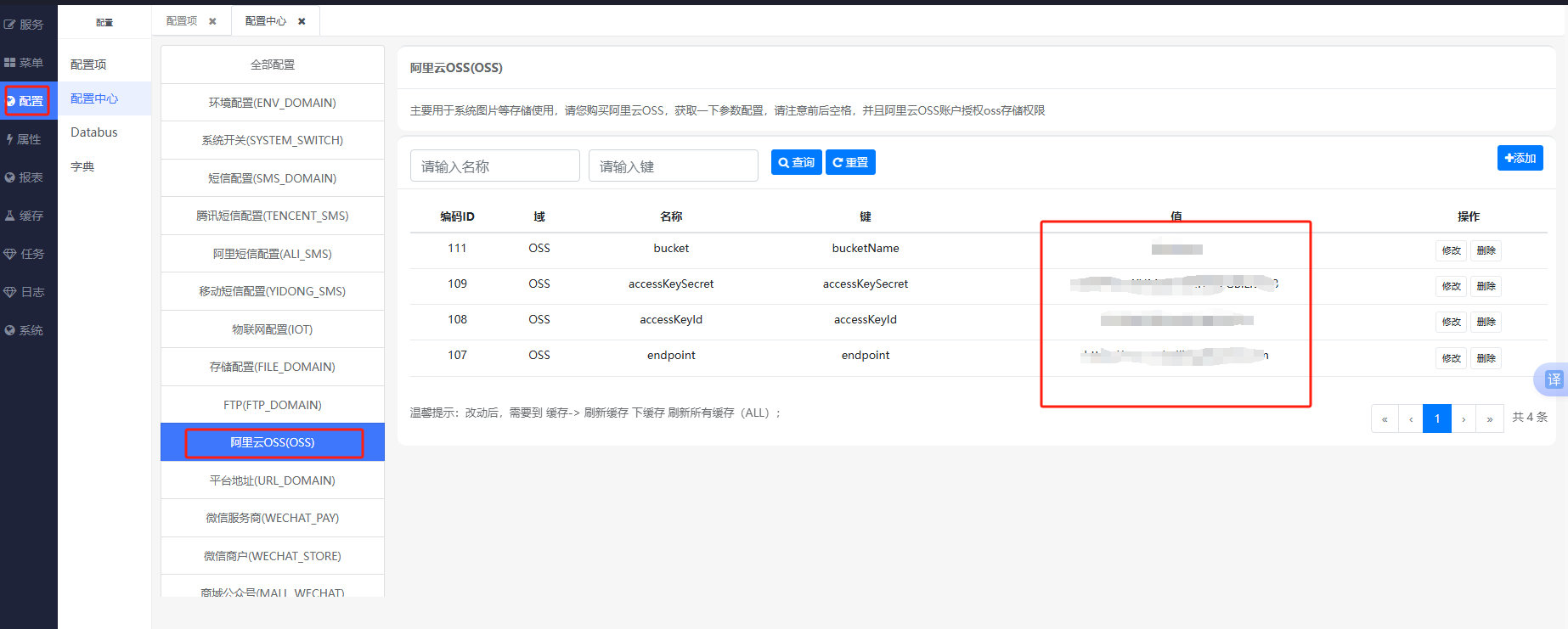Go to first page with « button
This screenshot has height=629, width=1568.
(1385, 418)
